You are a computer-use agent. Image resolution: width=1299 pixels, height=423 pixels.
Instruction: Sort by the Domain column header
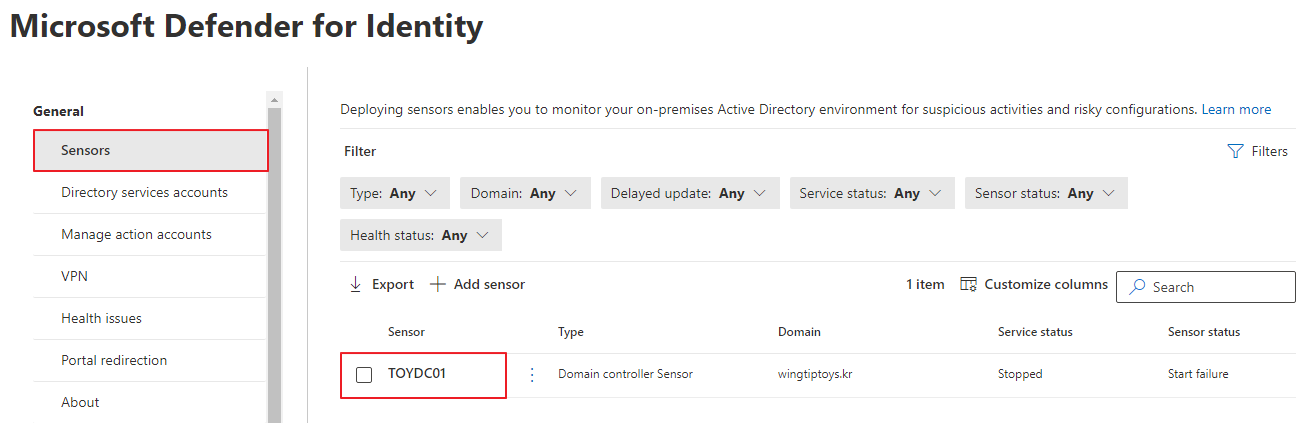pos(799,332)
